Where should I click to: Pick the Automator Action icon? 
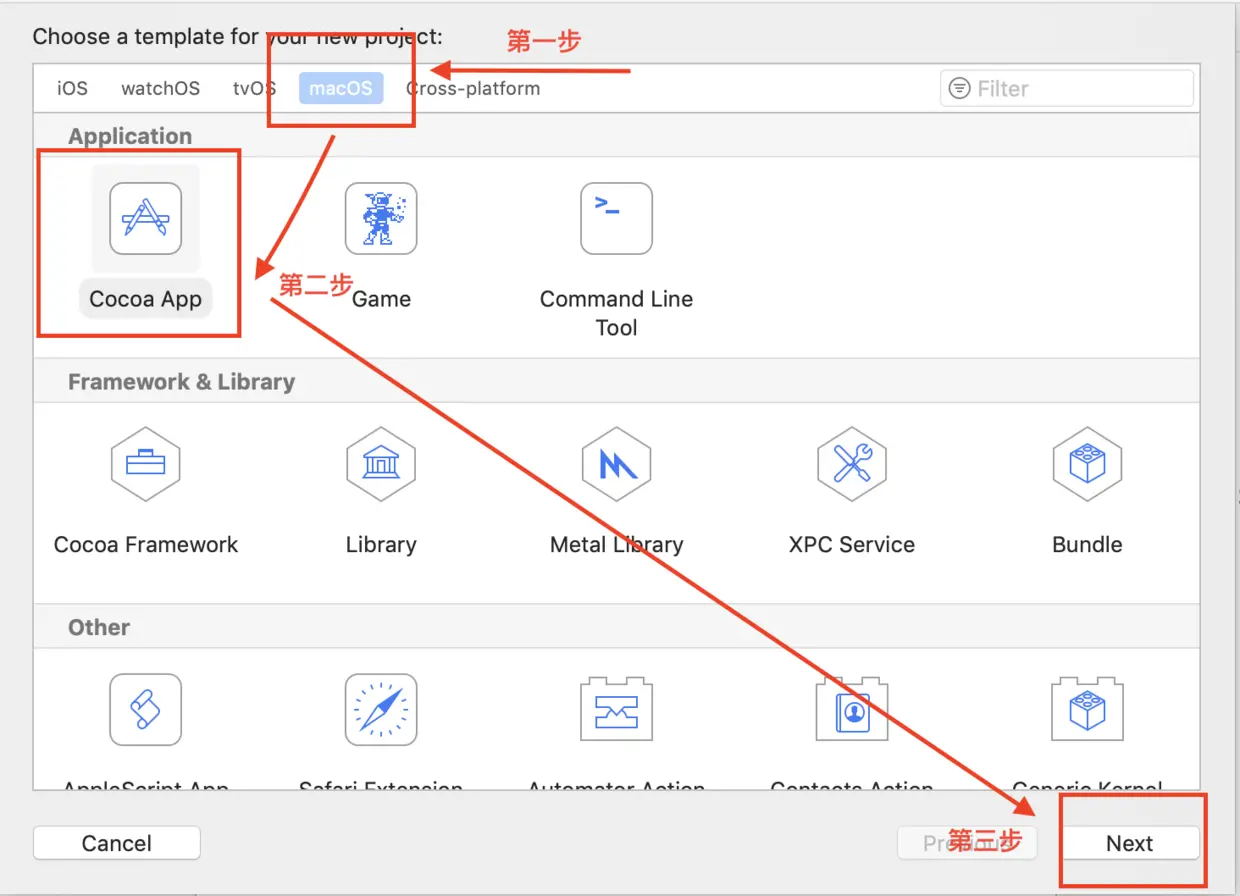(616, 709)
